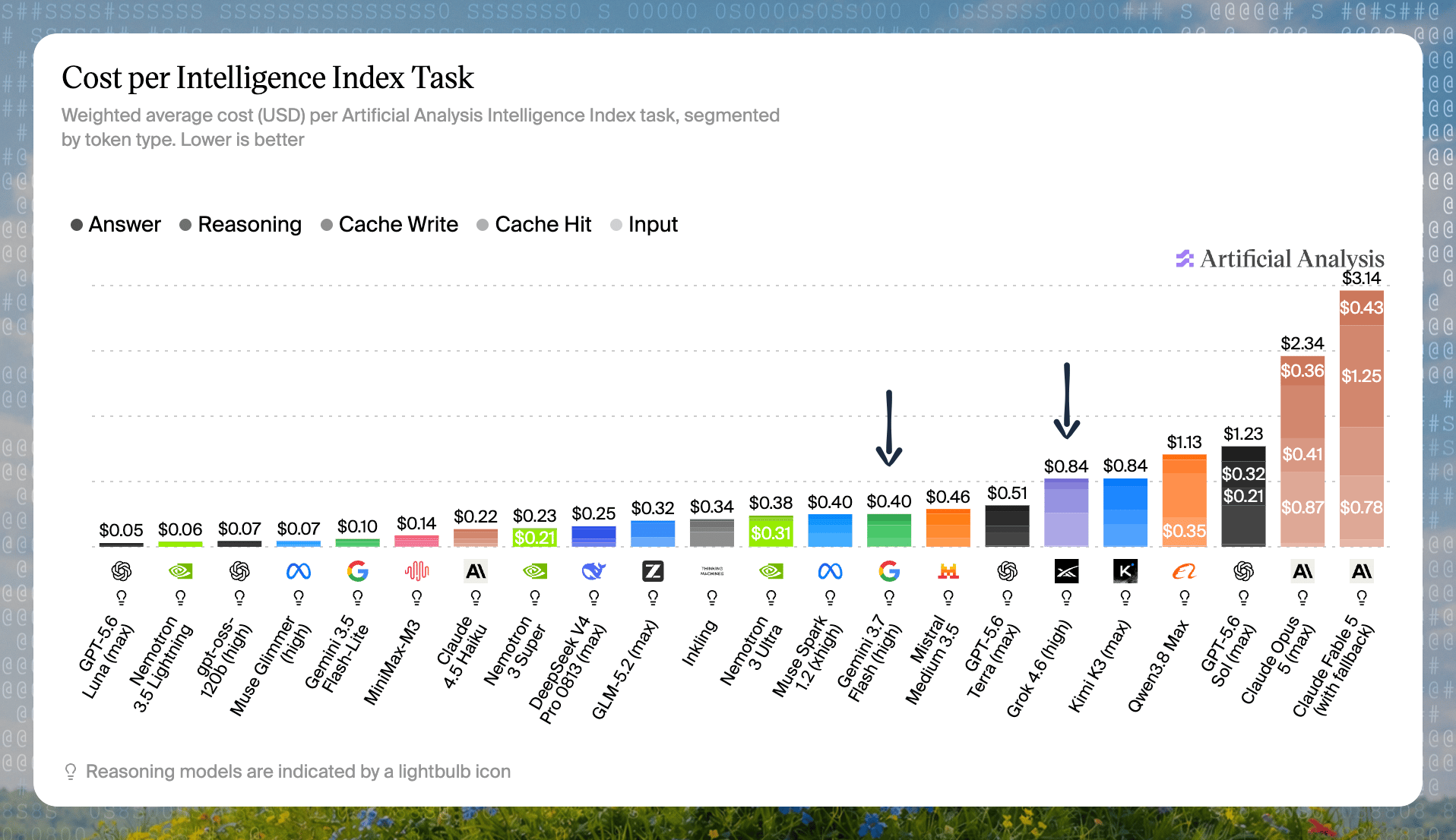
Task: Click the lightbulb icon in the footnote
Action: click(x=71, y=772)
